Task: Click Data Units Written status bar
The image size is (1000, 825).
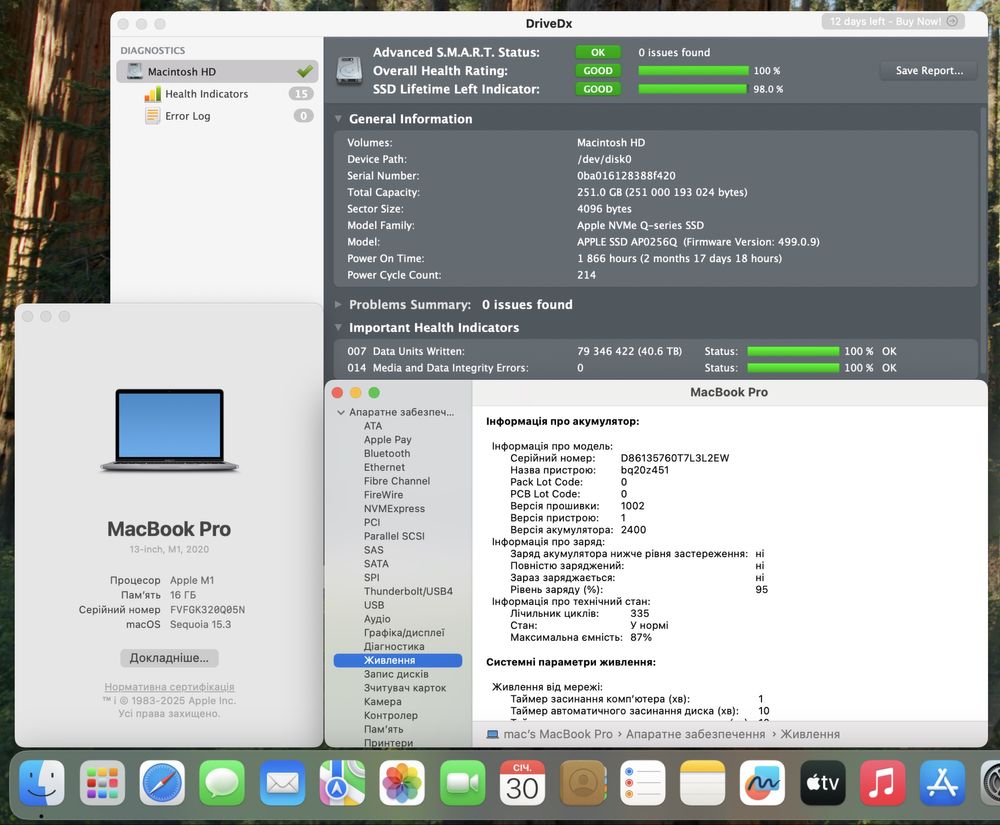Action: (793, 351)
